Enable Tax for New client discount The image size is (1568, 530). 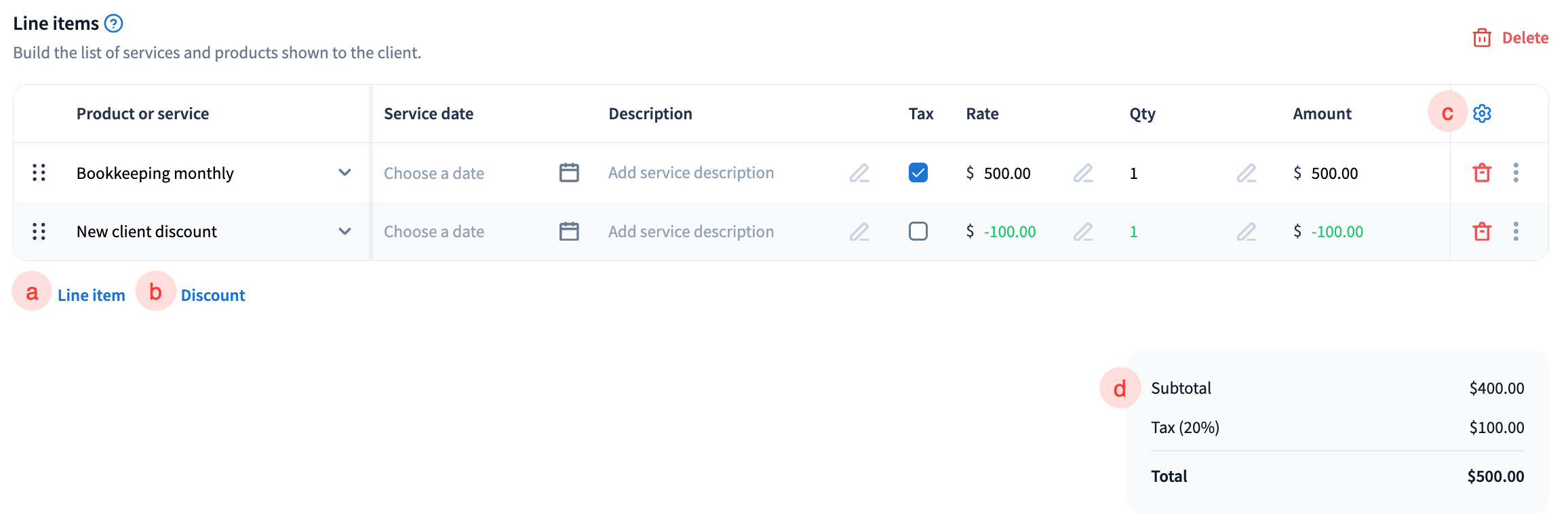tap(918, 232)
